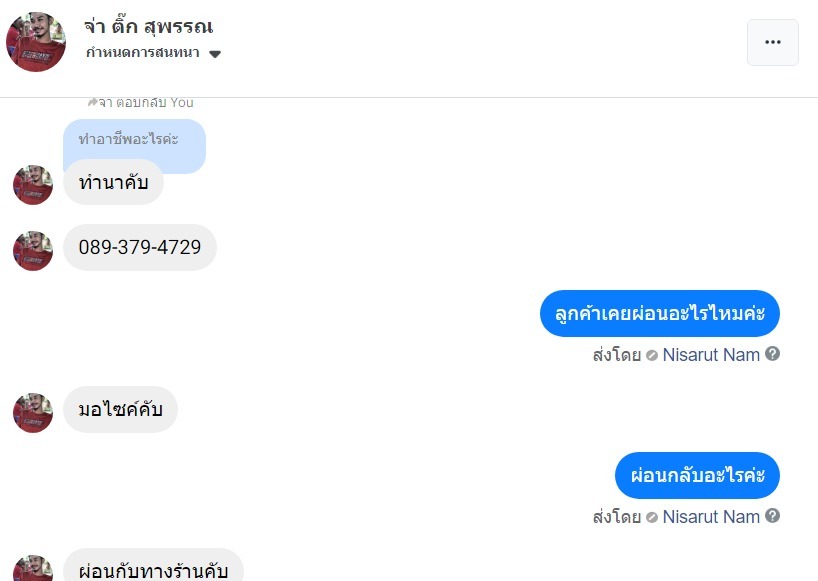Click the avatar beside มอไซค์คับ message
The height and width of the screenshot is (581, 818).
33,412
